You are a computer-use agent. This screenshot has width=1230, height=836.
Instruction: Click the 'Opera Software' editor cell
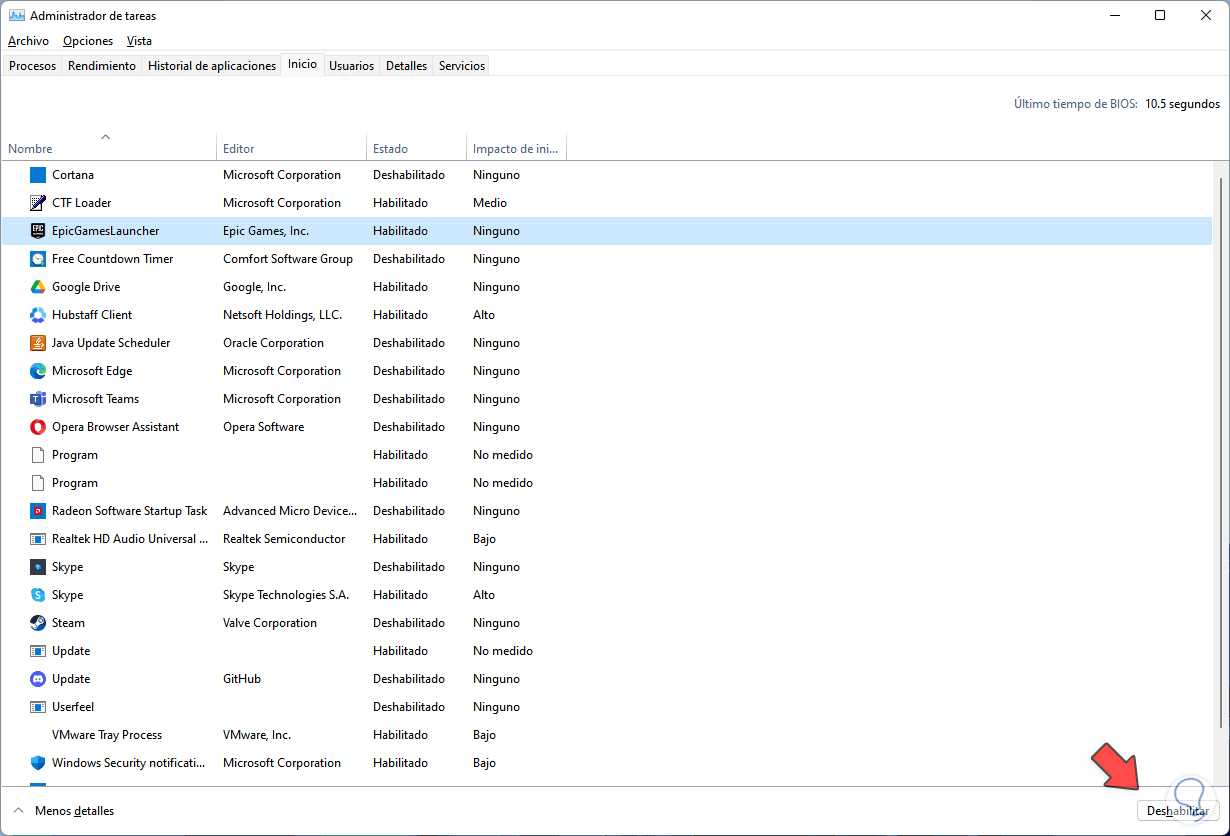click(x=263, y=427)
